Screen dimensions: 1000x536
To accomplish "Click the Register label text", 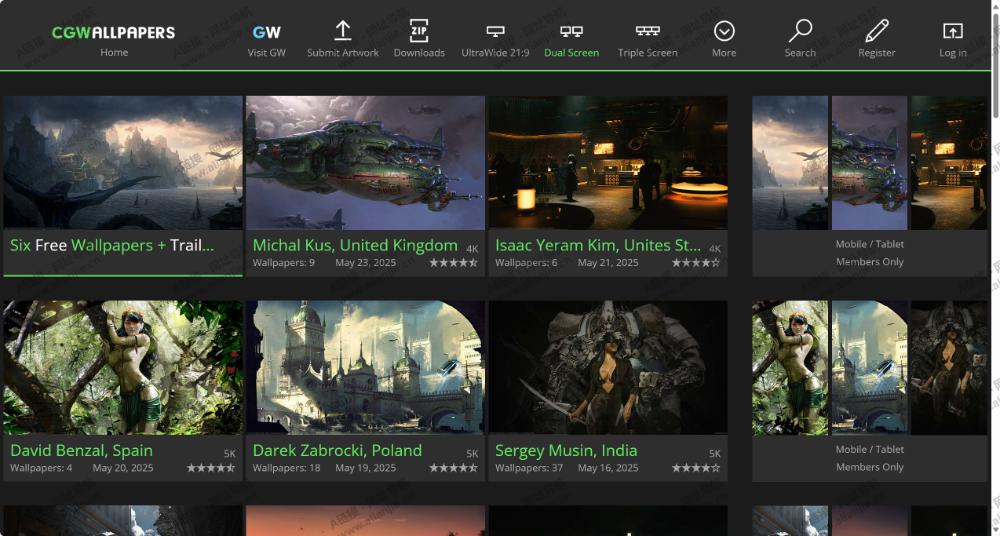I will pyautogui.click(x=877, y=53).
